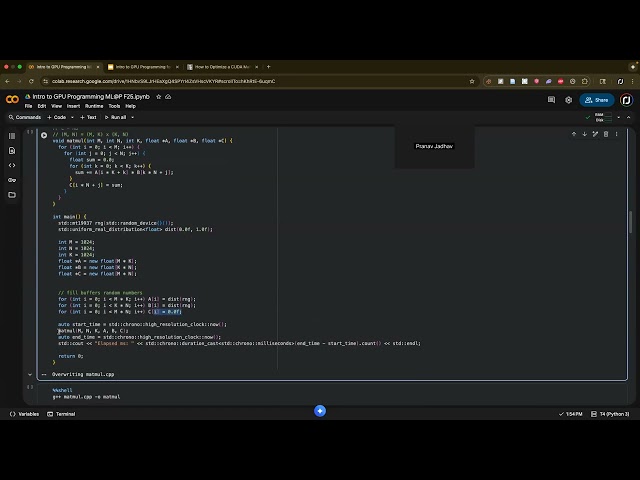Image resolution: width=640 pixels, height=480 pixels.
Task: Bookmark this page with the star in address bar
Action: coord(472,81)
